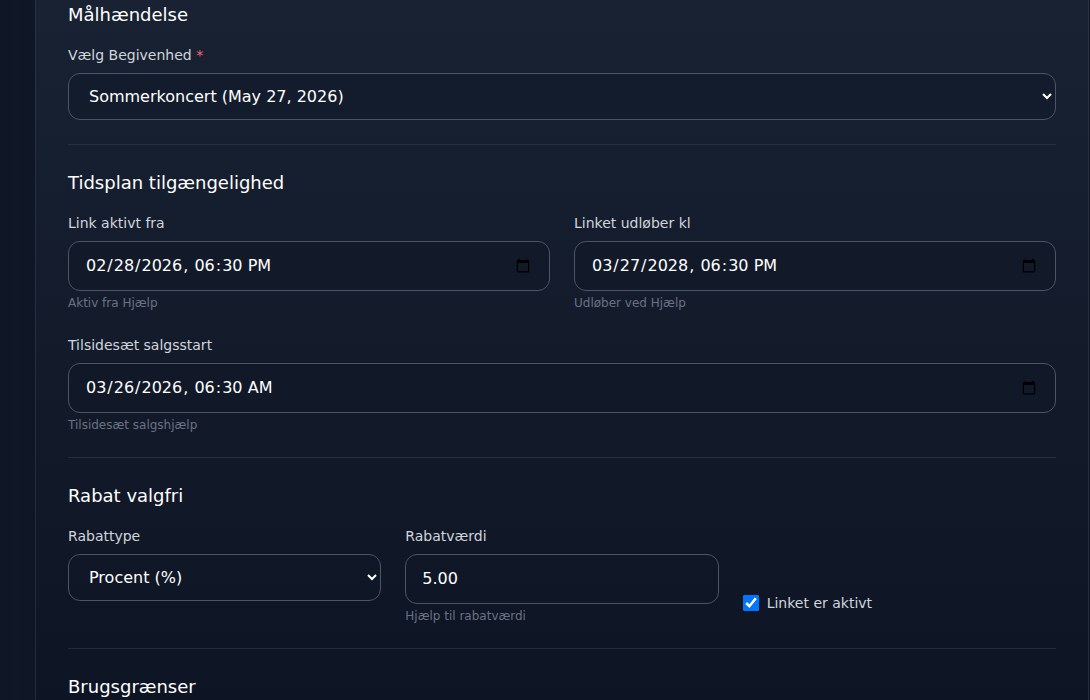
Task: Click the 'Udløber ved Hjælp' hint text
Action: (630, 302)
